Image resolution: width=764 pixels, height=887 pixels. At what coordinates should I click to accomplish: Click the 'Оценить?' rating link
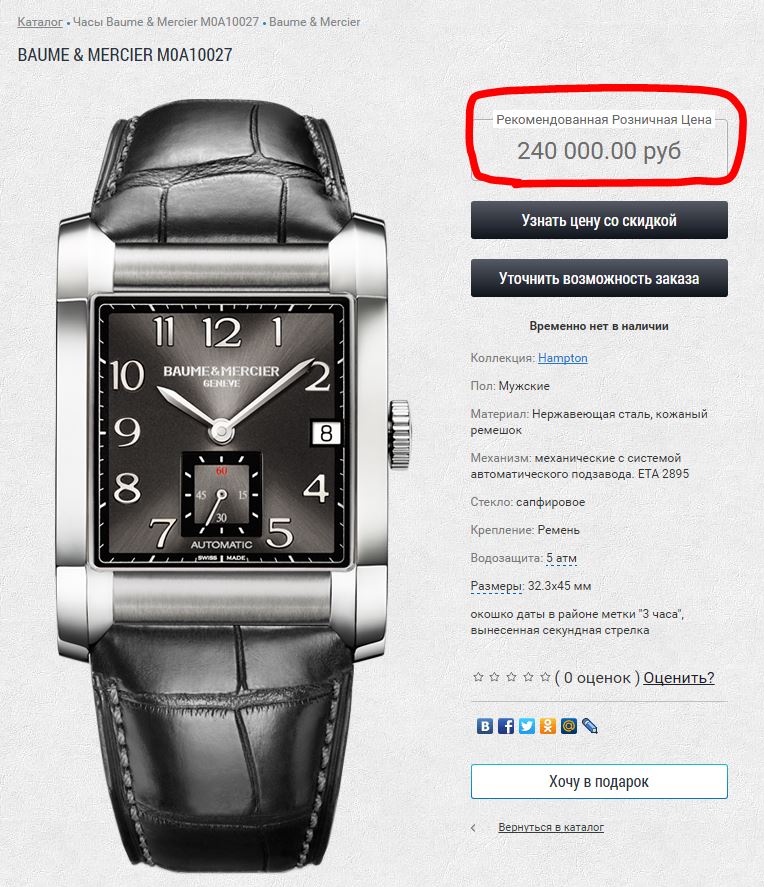(679, 678)
